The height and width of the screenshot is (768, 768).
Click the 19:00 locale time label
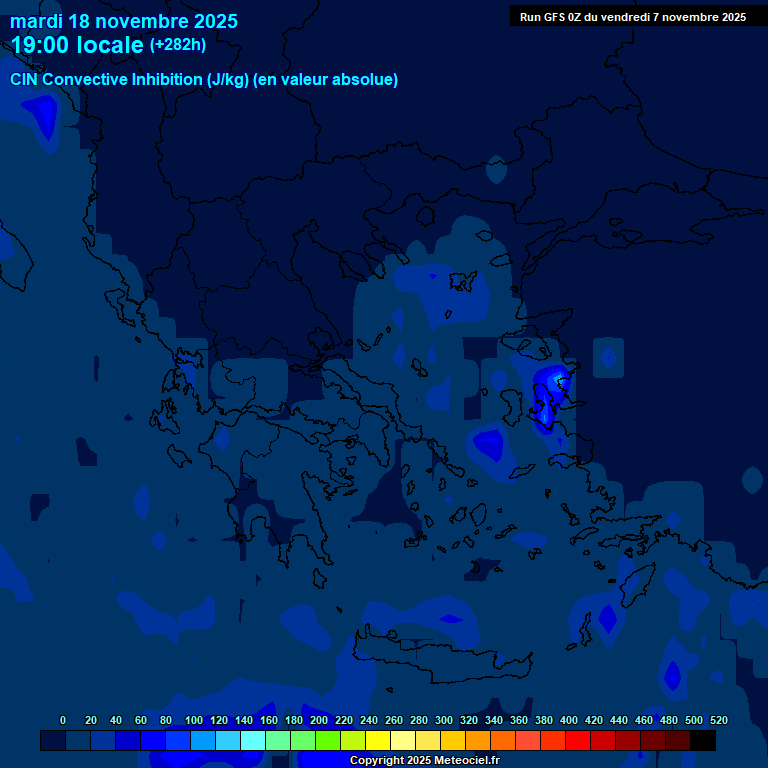77,45
